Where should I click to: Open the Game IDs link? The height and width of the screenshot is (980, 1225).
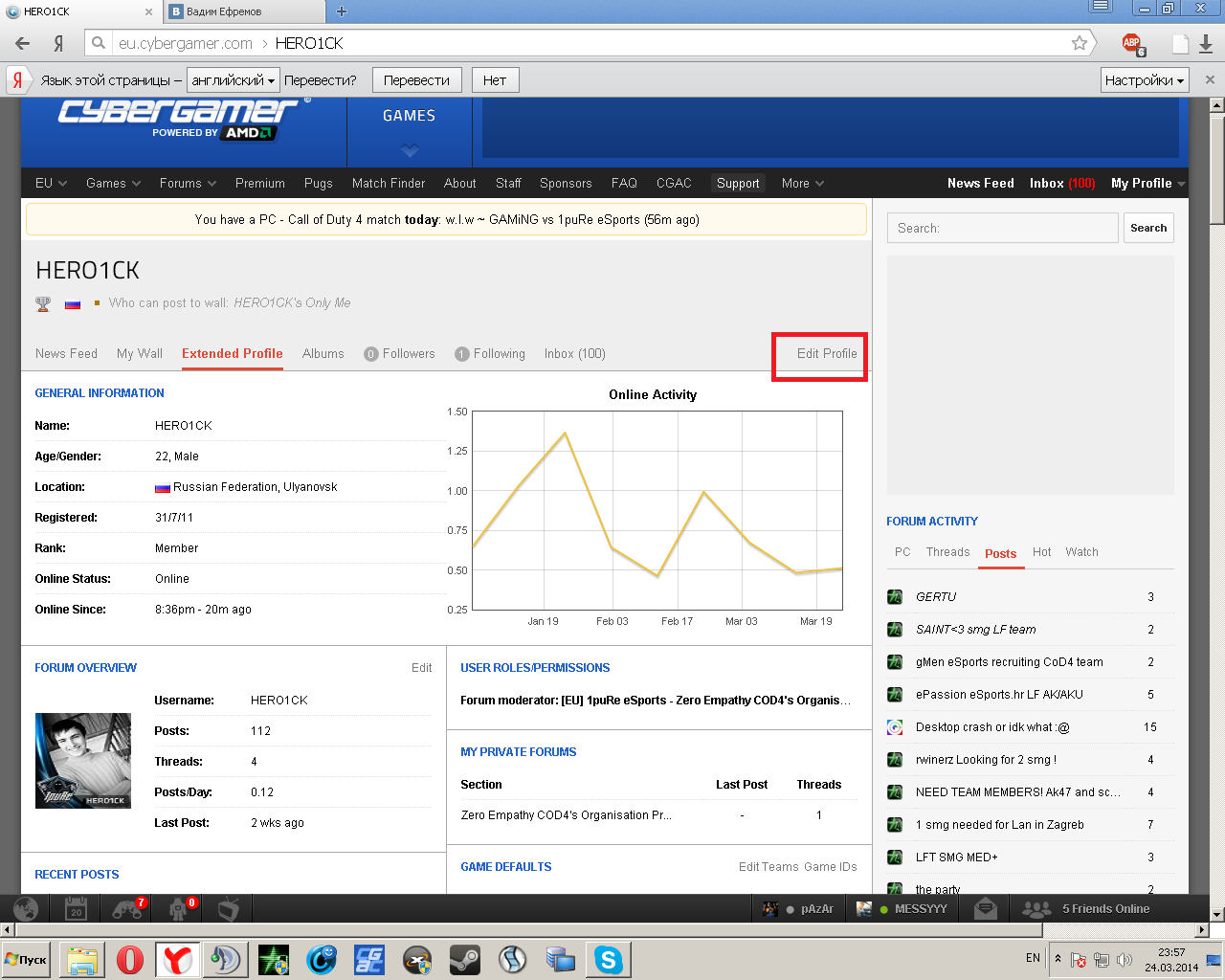(x=831, y=867)
